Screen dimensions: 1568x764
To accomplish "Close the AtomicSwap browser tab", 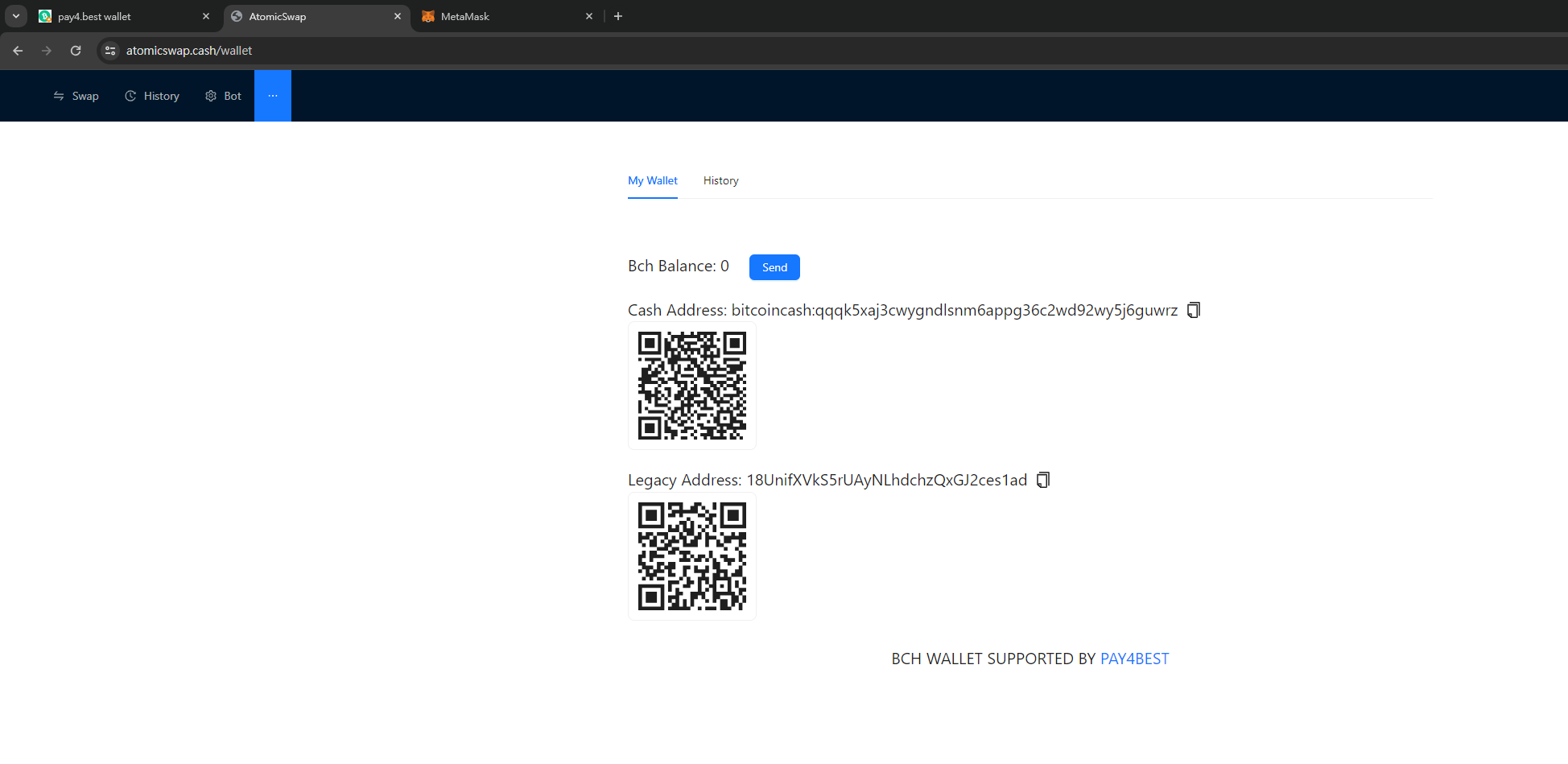I will 398,16.
